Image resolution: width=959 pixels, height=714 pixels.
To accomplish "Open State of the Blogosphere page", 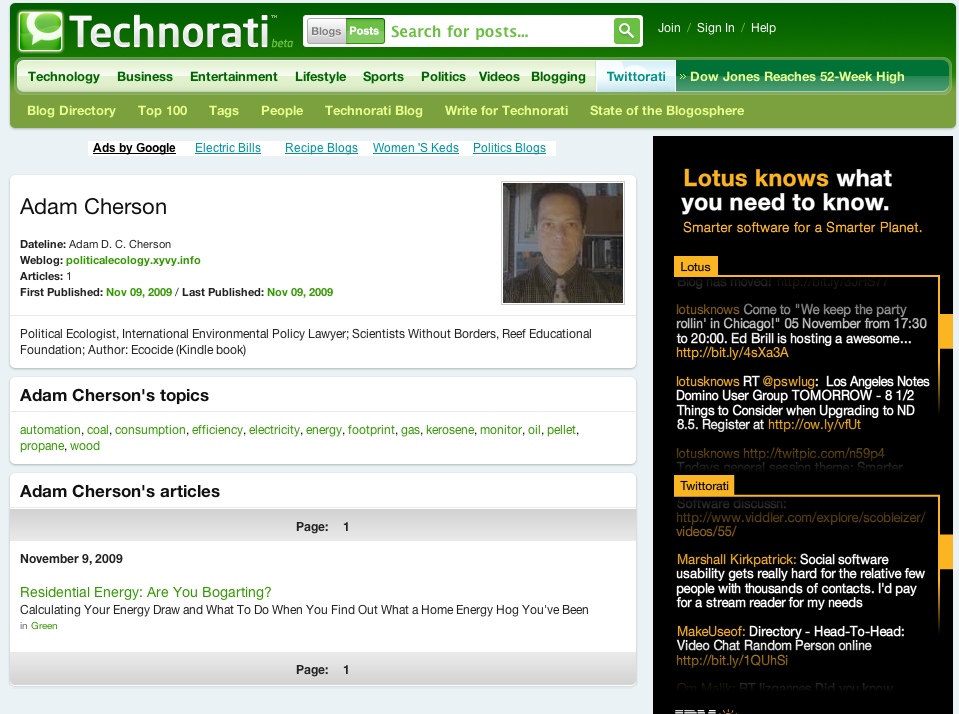I will (667, 111).
